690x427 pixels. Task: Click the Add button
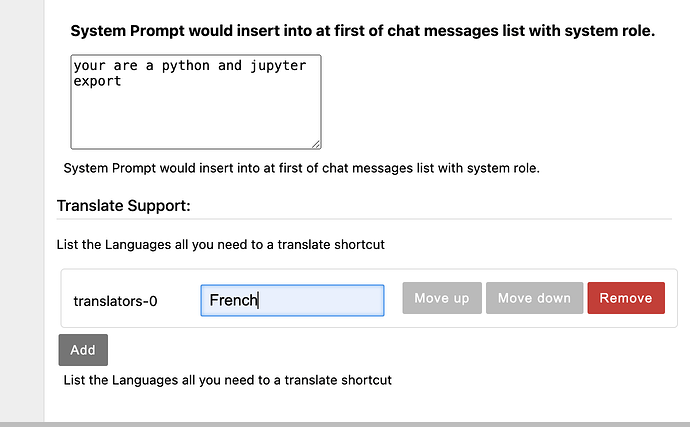pos(83,350)
